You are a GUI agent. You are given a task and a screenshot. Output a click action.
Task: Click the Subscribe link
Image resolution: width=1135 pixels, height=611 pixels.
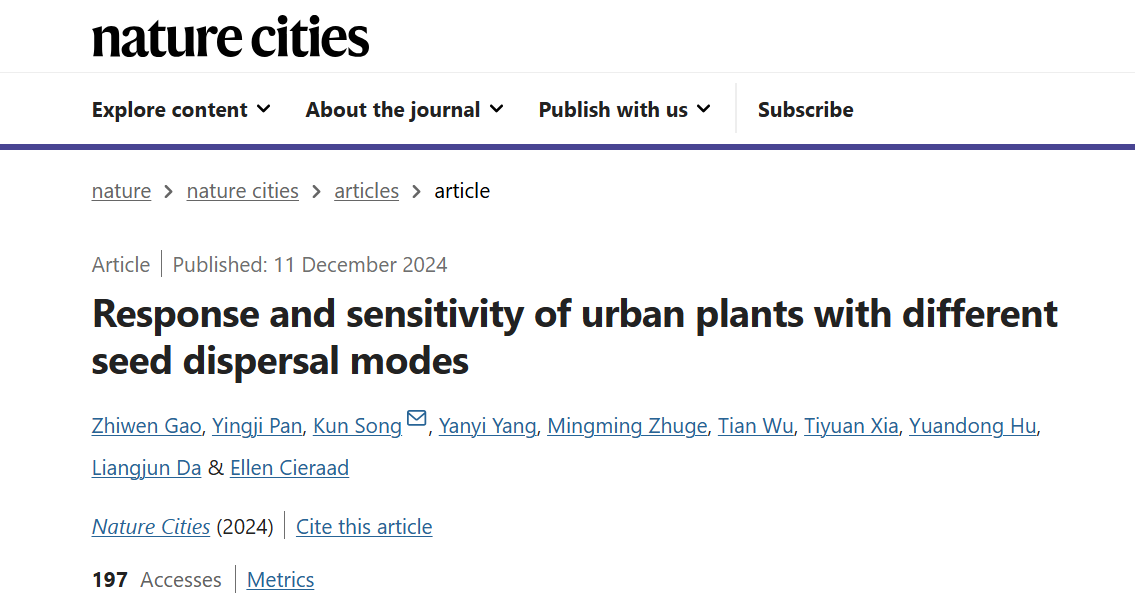[x=805, y=110]
